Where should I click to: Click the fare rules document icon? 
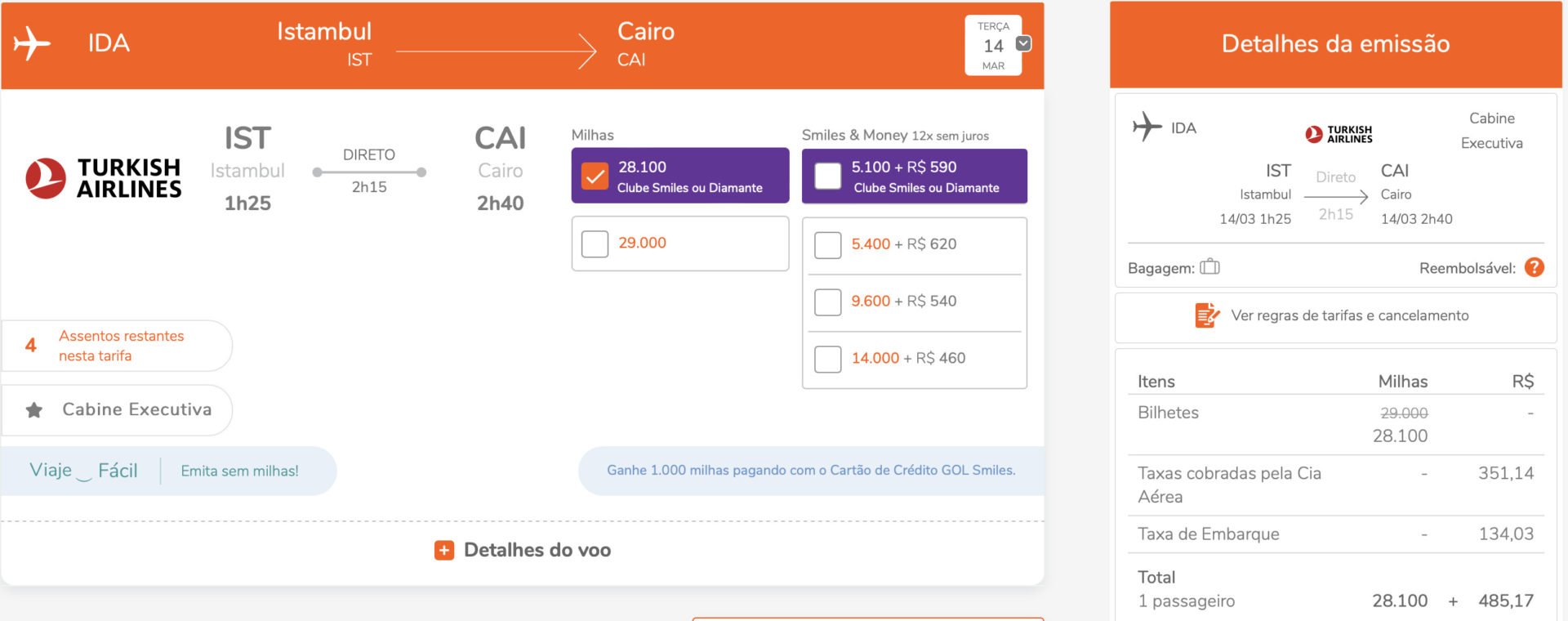pyautogui.click(x=1207, y=315)
